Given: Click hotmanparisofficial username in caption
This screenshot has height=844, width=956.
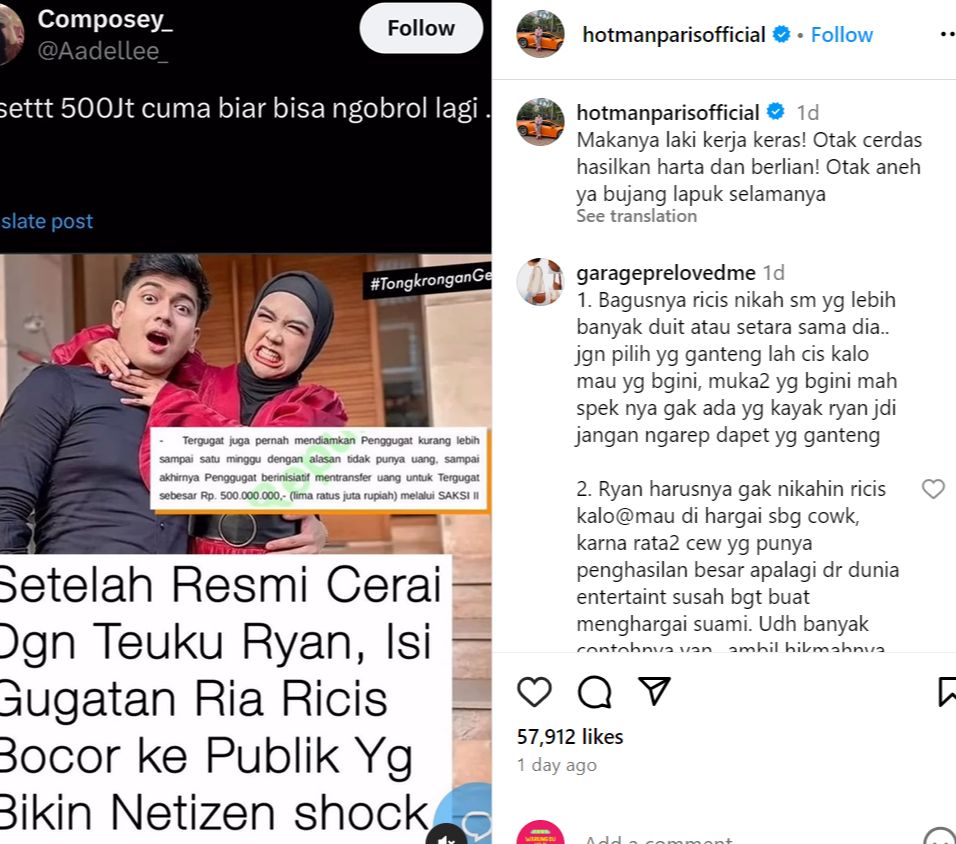Looking at the screenshot, I should (x=668, y=112).
